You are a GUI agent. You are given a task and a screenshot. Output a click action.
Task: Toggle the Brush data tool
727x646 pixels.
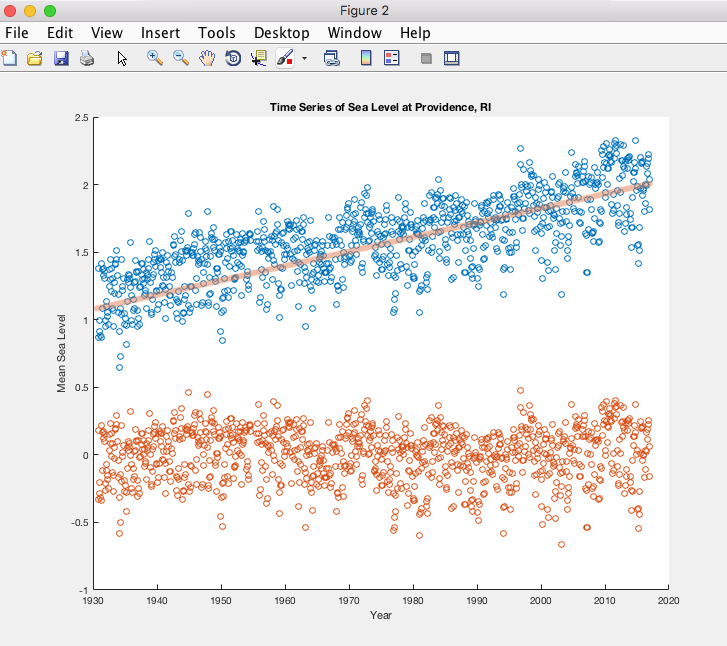284,58
